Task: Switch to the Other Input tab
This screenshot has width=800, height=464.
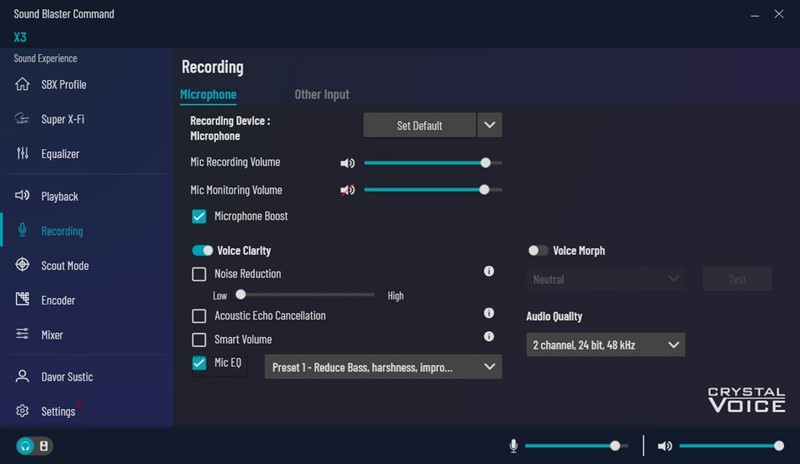Action: pos(321,95)
